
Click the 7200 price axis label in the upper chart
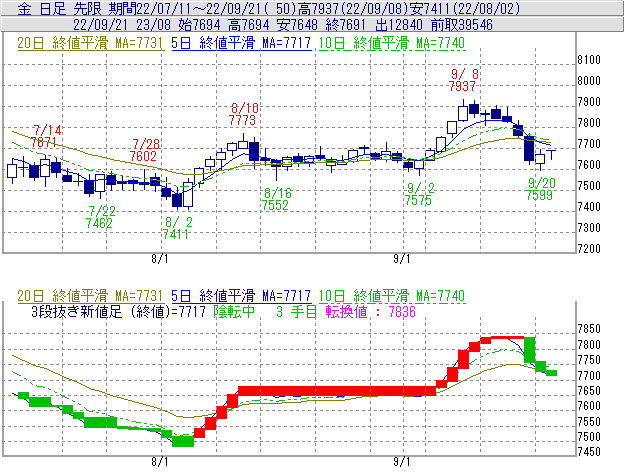pos(589,249)
